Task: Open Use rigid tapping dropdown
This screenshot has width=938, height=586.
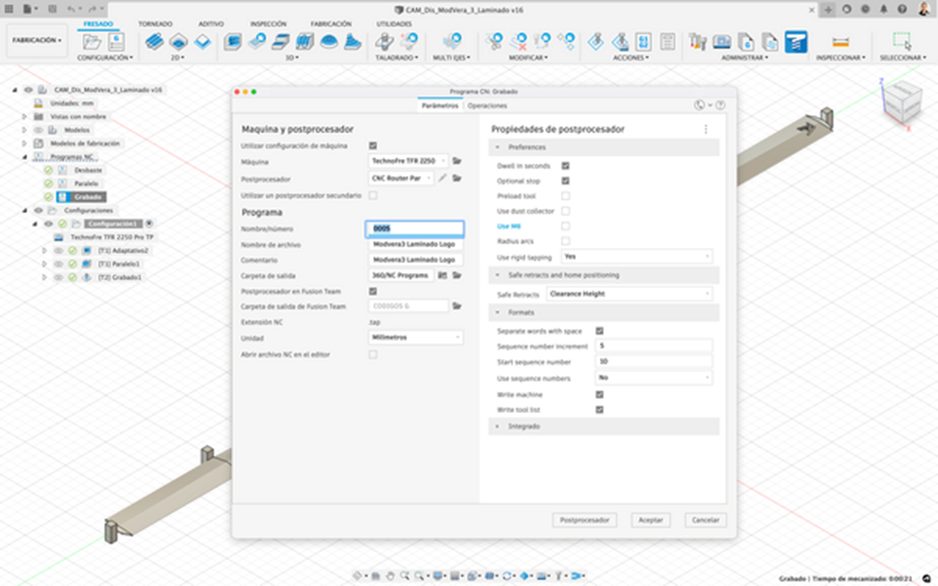Action: click(x=636, y=257)
